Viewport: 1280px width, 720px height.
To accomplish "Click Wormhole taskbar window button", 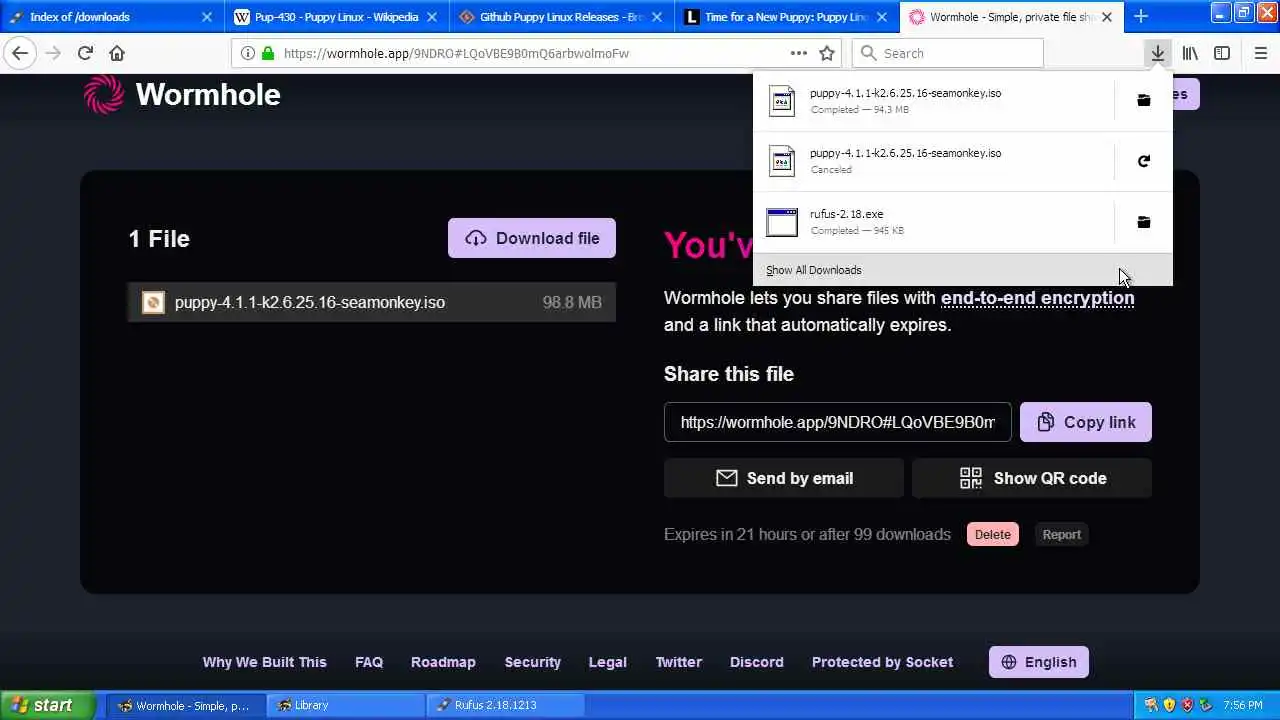I will [186, 705].
